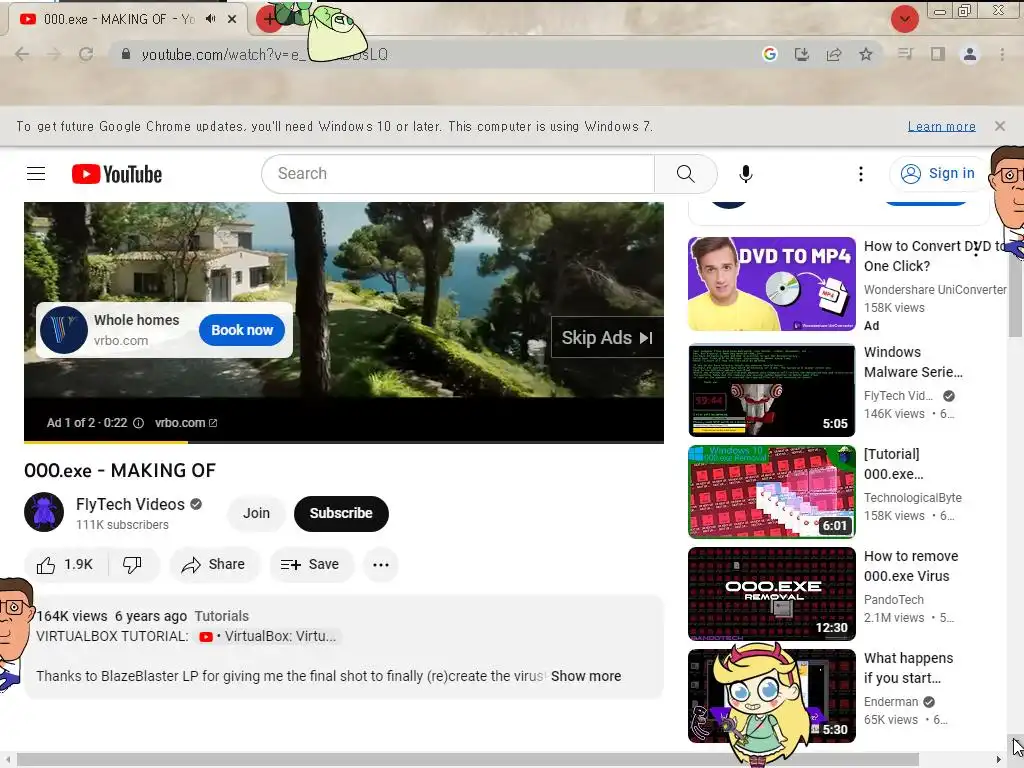
Task: Expand description with Show more
Action: [586, 677]
